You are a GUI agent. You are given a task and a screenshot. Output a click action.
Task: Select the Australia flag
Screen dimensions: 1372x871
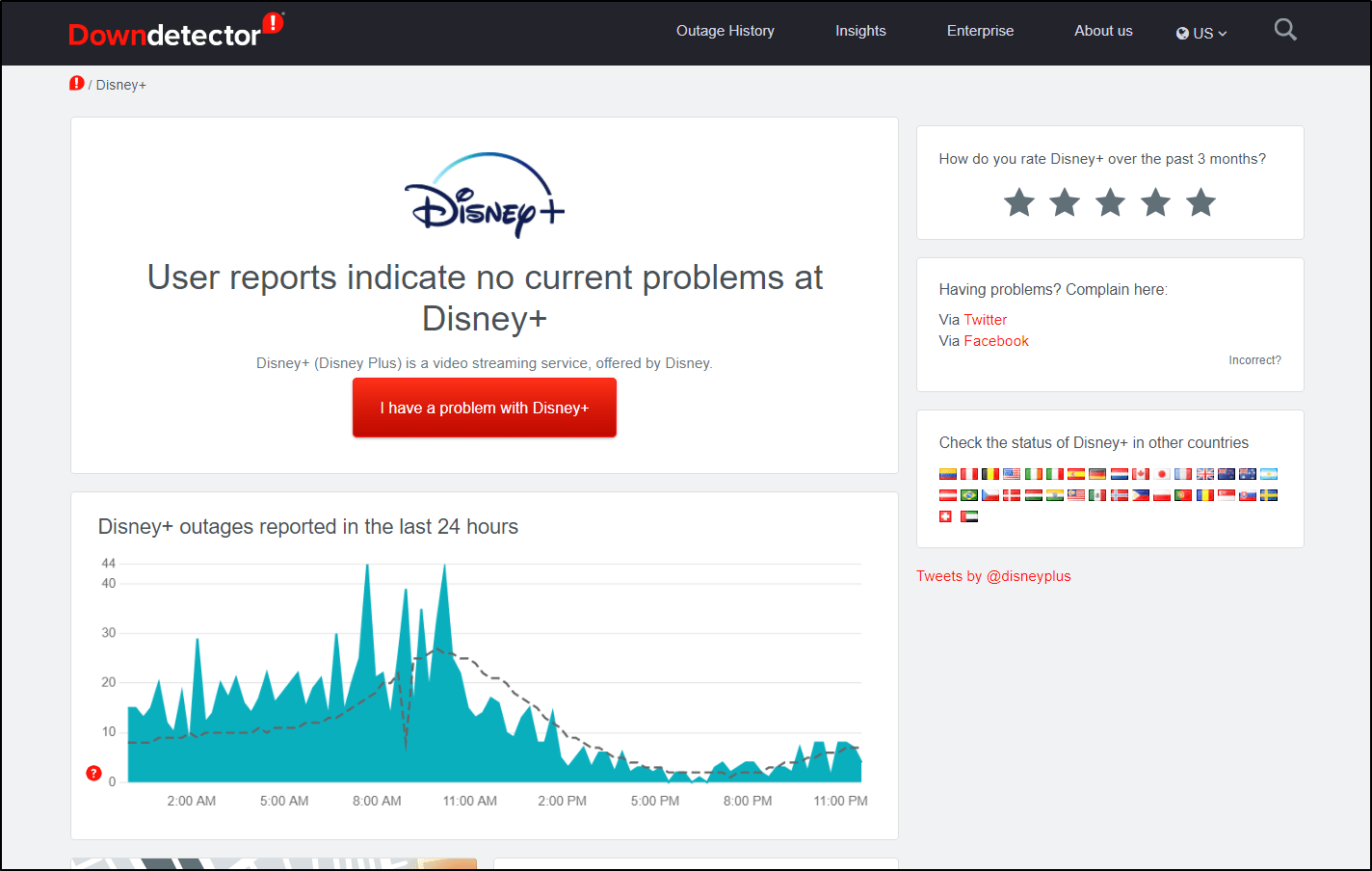(x=1248, y=474)
